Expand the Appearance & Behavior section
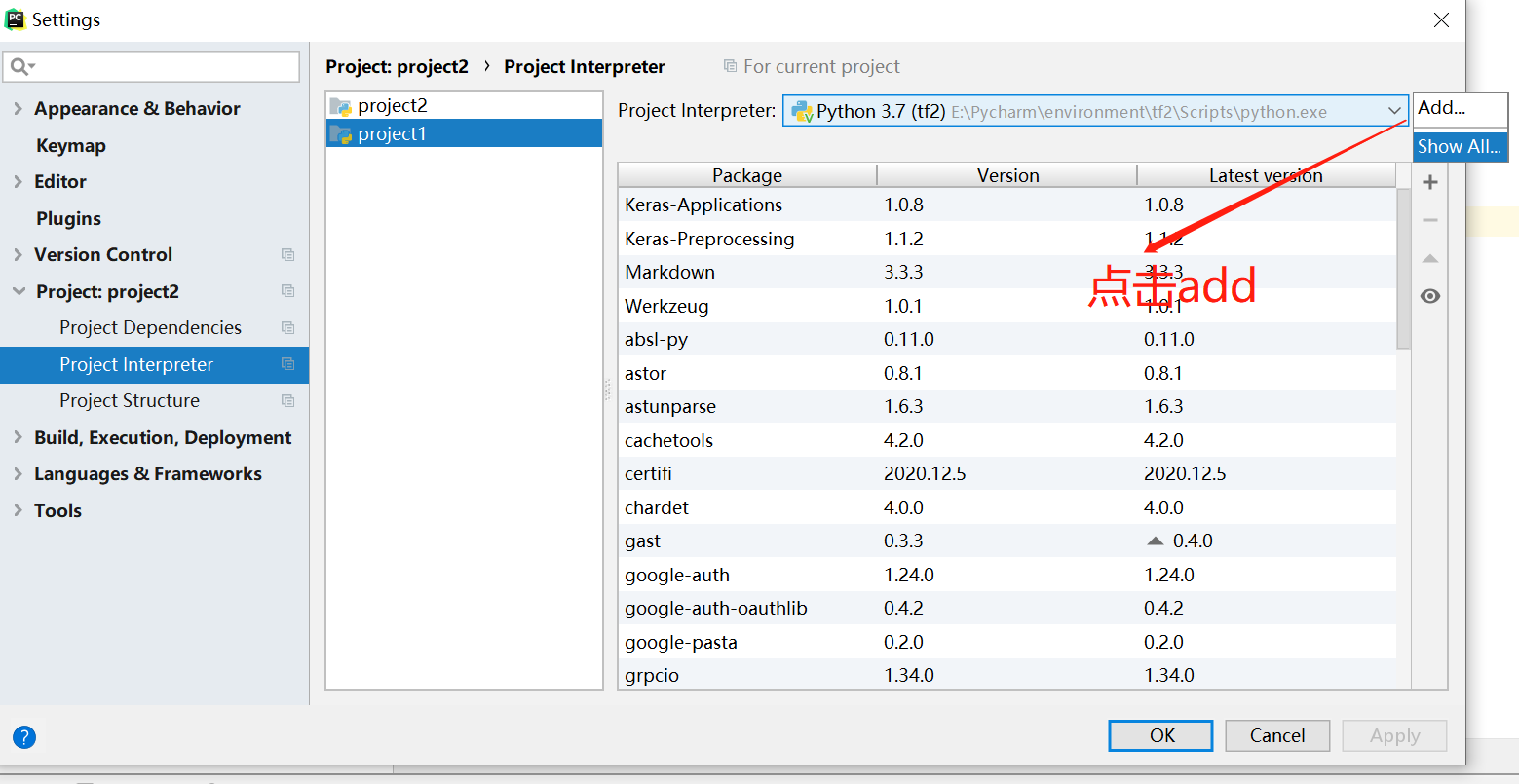Viewport: 1519px width, 784px height. (18, 108)
